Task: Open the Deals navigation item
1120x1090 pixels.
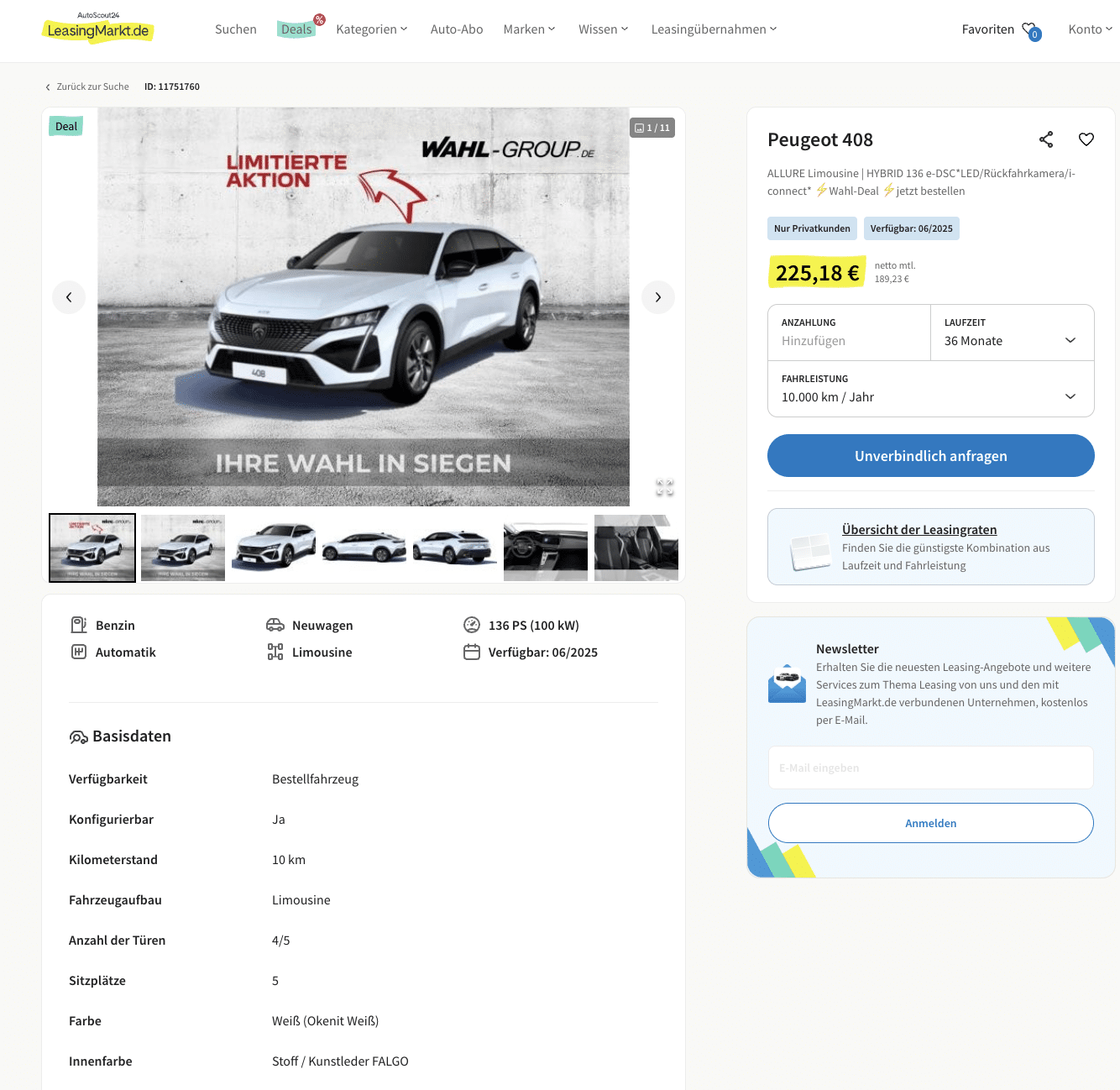Action: point(296,29)
